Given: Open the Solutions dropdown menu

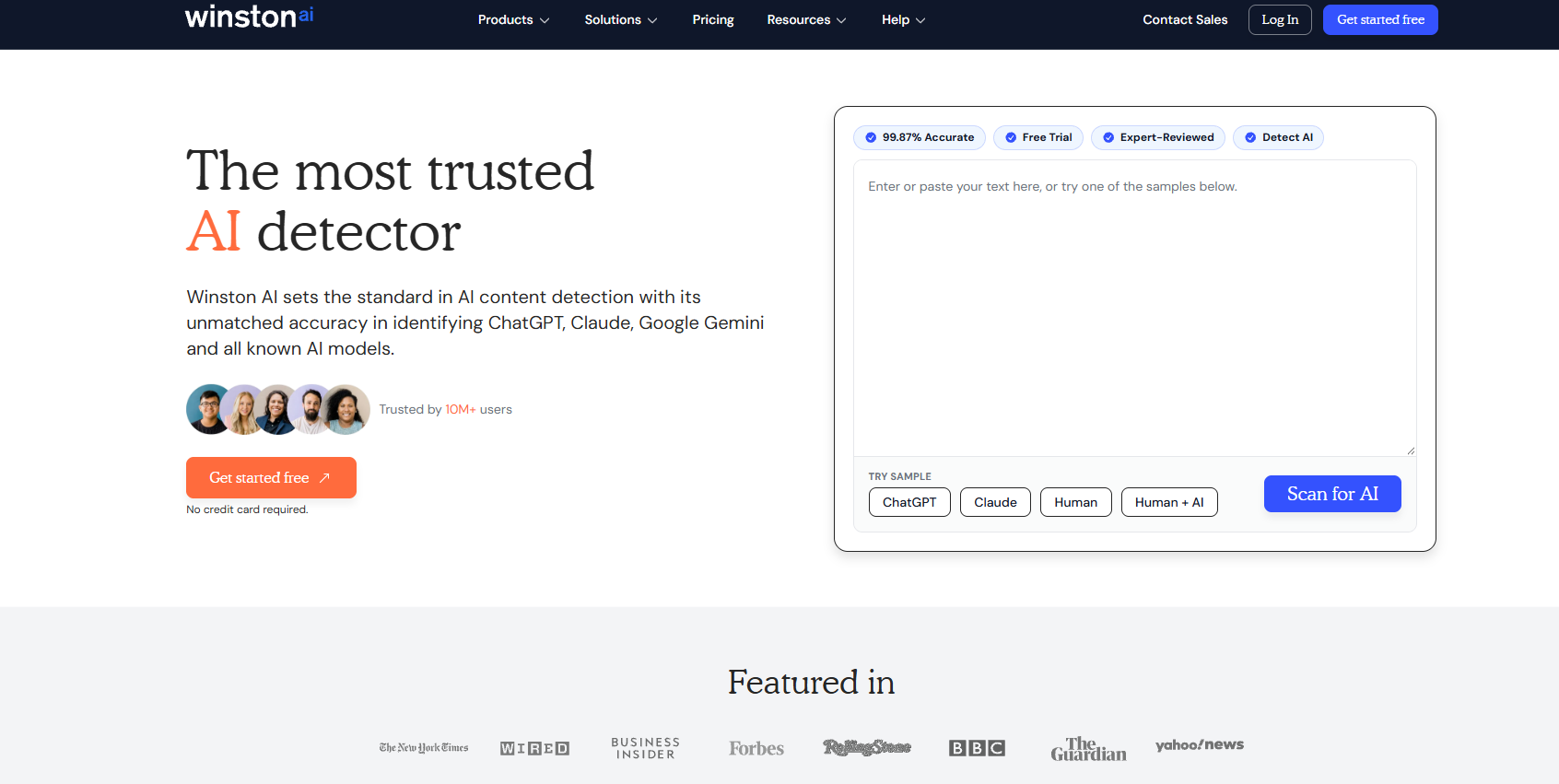Looking at the screenshot, I should (621, 19).
